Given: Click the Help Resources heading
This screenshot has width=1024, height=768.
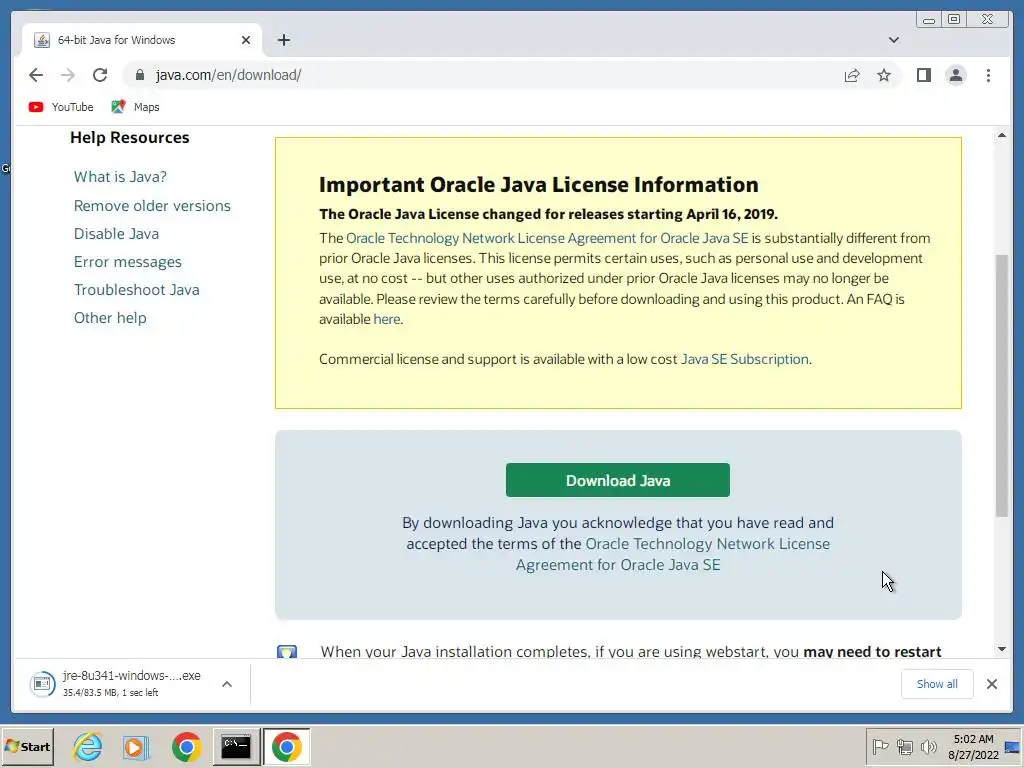Looking at the screenshot, I should click(x=130, y=137).
